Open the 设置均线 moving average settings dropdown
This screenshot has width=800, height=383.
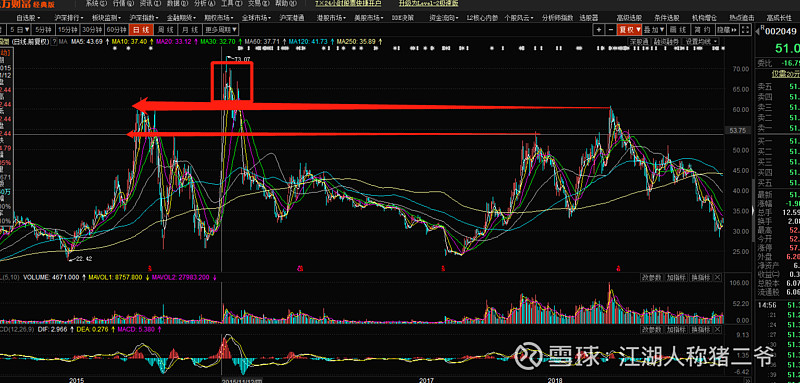click(701, 41)
